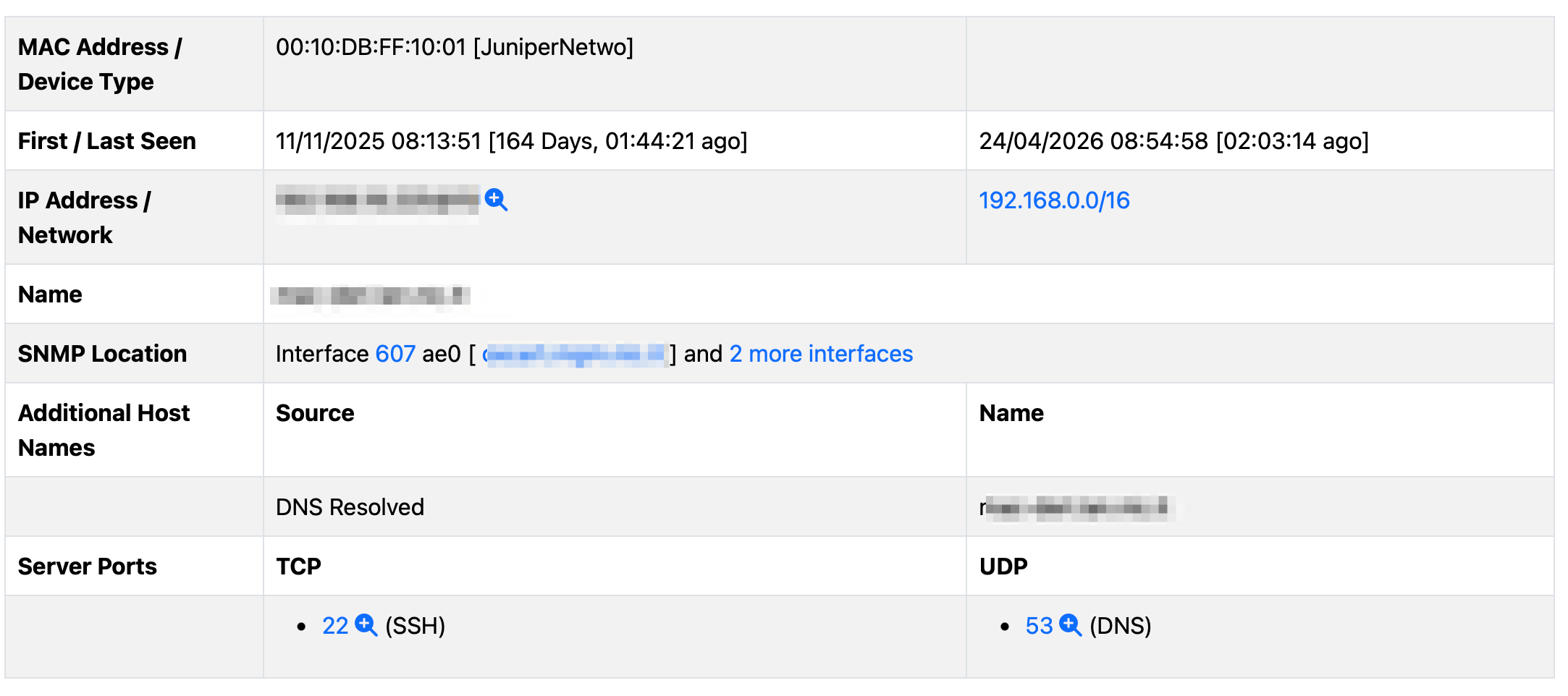The width and height of the screenshot is (1568, 696).
Task: Click the 'Server Ports' row label
Action: coord(87,566)
